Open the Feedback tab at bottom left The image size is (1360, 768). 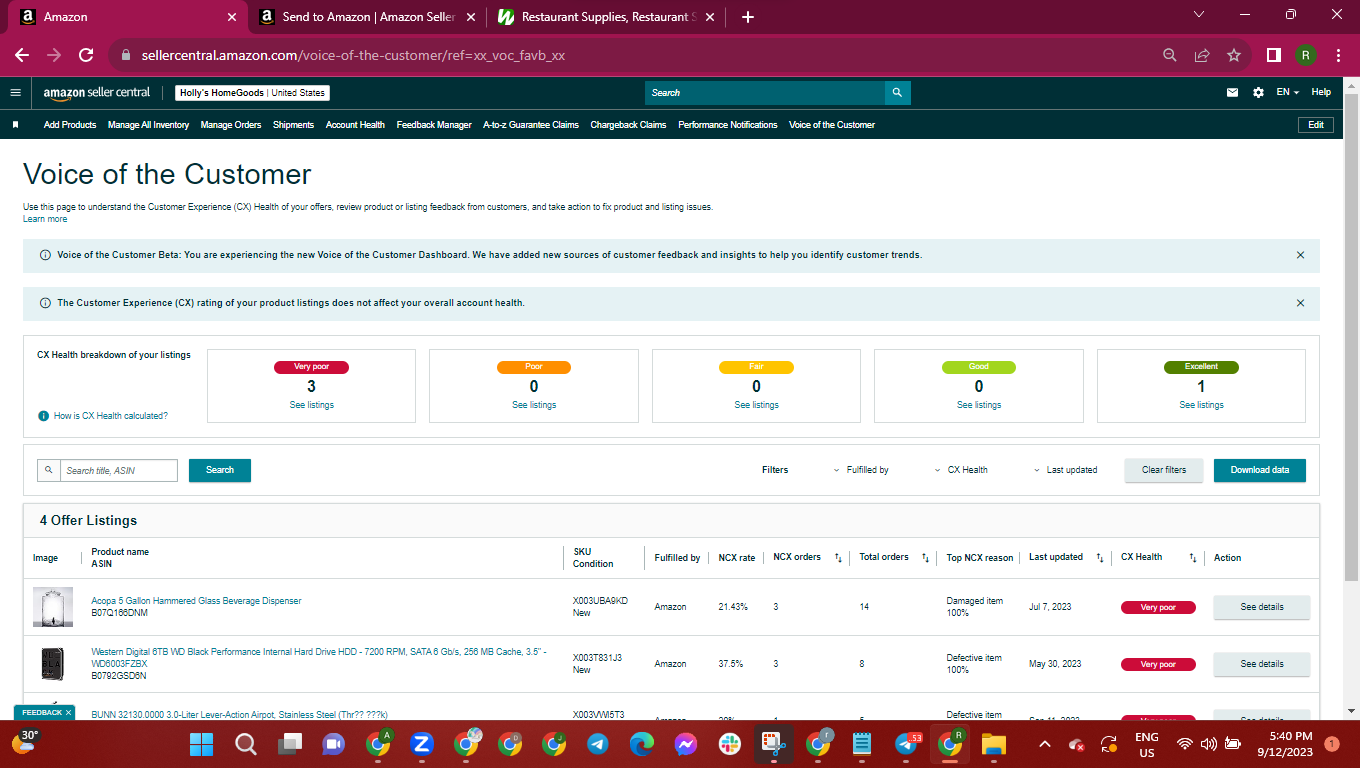click(43, 712)
